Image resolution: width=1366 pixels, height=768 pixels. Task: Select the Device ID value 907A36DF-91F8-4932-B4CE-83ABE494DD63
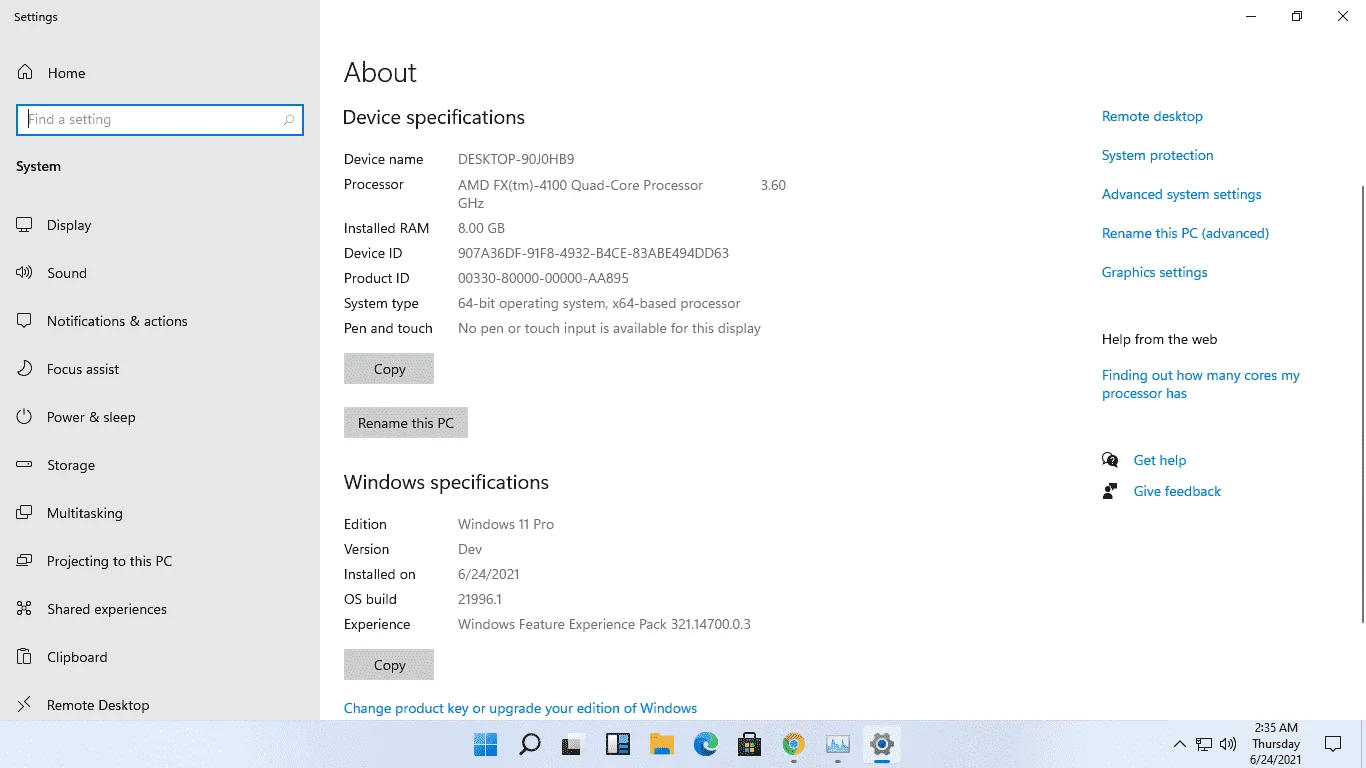click(x=593, y=253)
